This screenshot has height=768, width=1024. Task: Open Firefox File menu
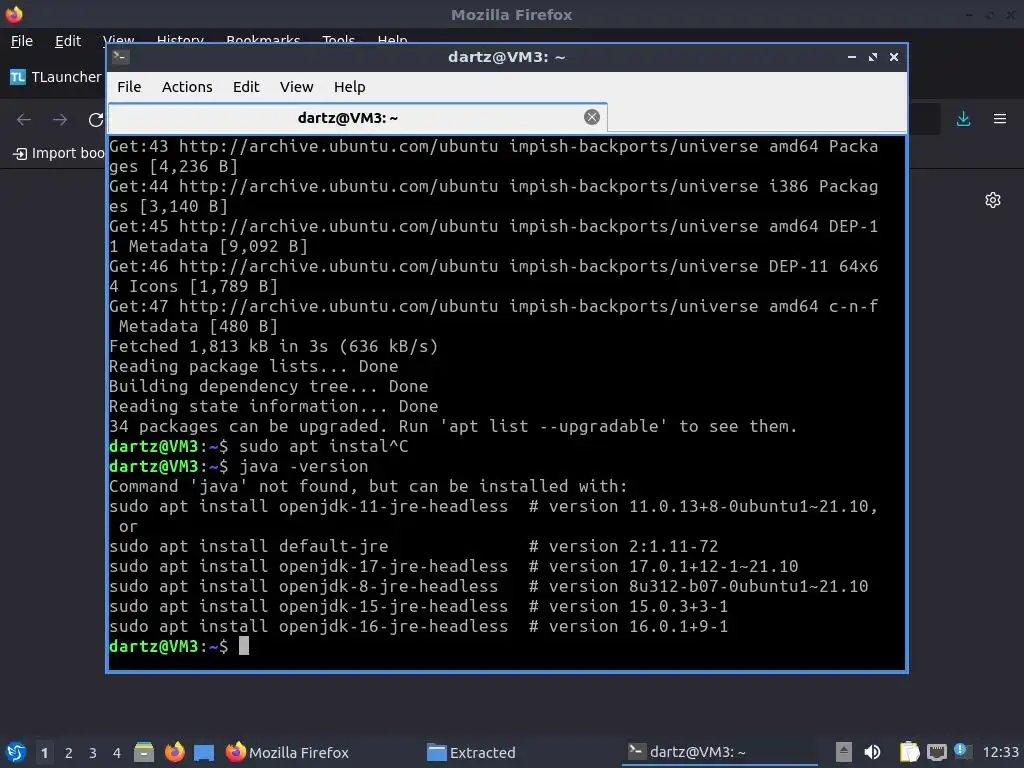coord(22,41)
